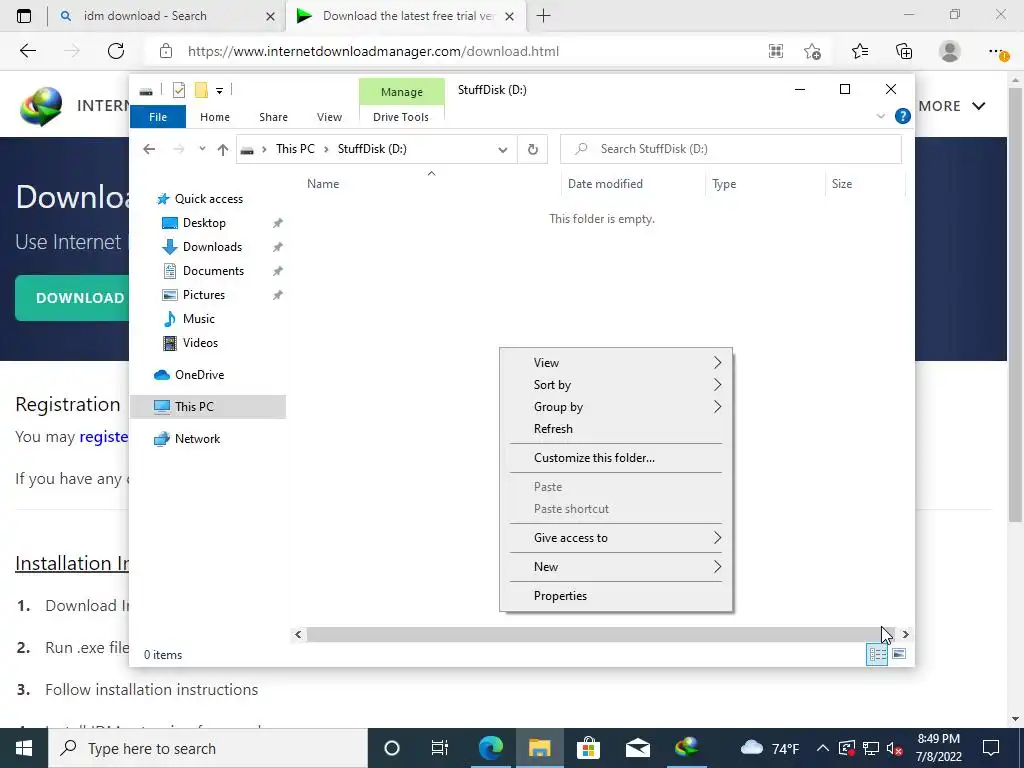Open the browser Favorites list icon
This screenshot has height=768, width=1024.
click(859, 51)
